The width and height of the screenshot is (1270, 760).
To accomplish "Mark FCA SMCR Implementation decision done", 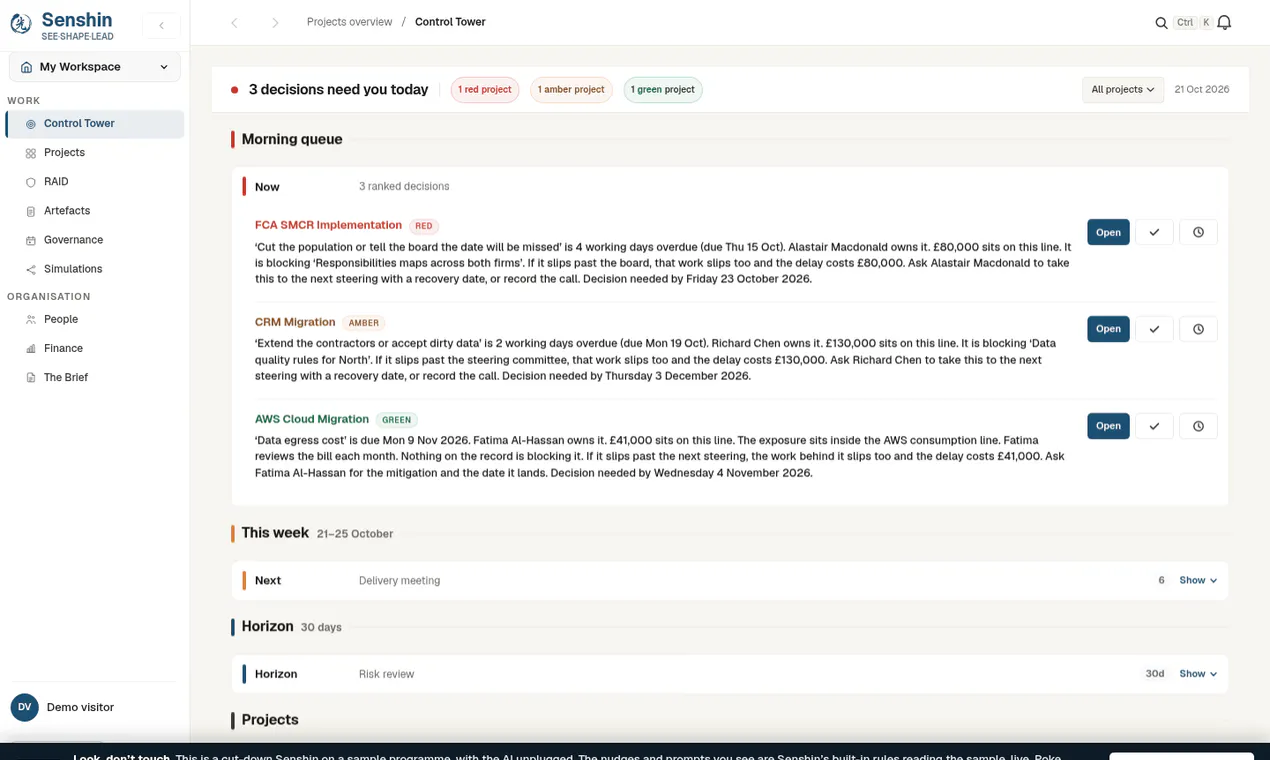I will 1154,232.
